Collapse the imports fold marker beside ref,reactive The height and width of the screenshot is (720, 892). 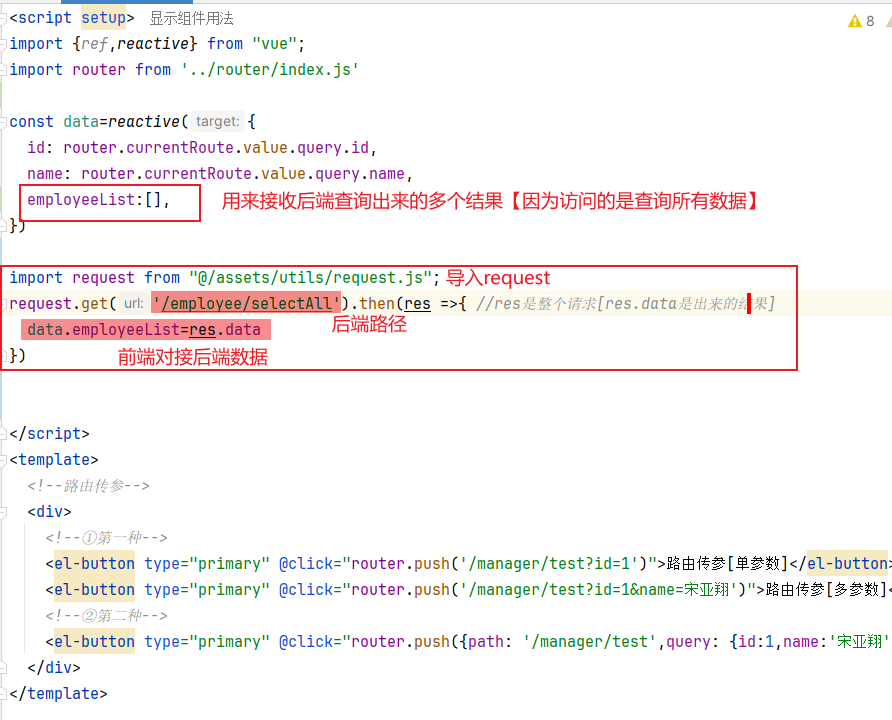click(x=3, y=44)
